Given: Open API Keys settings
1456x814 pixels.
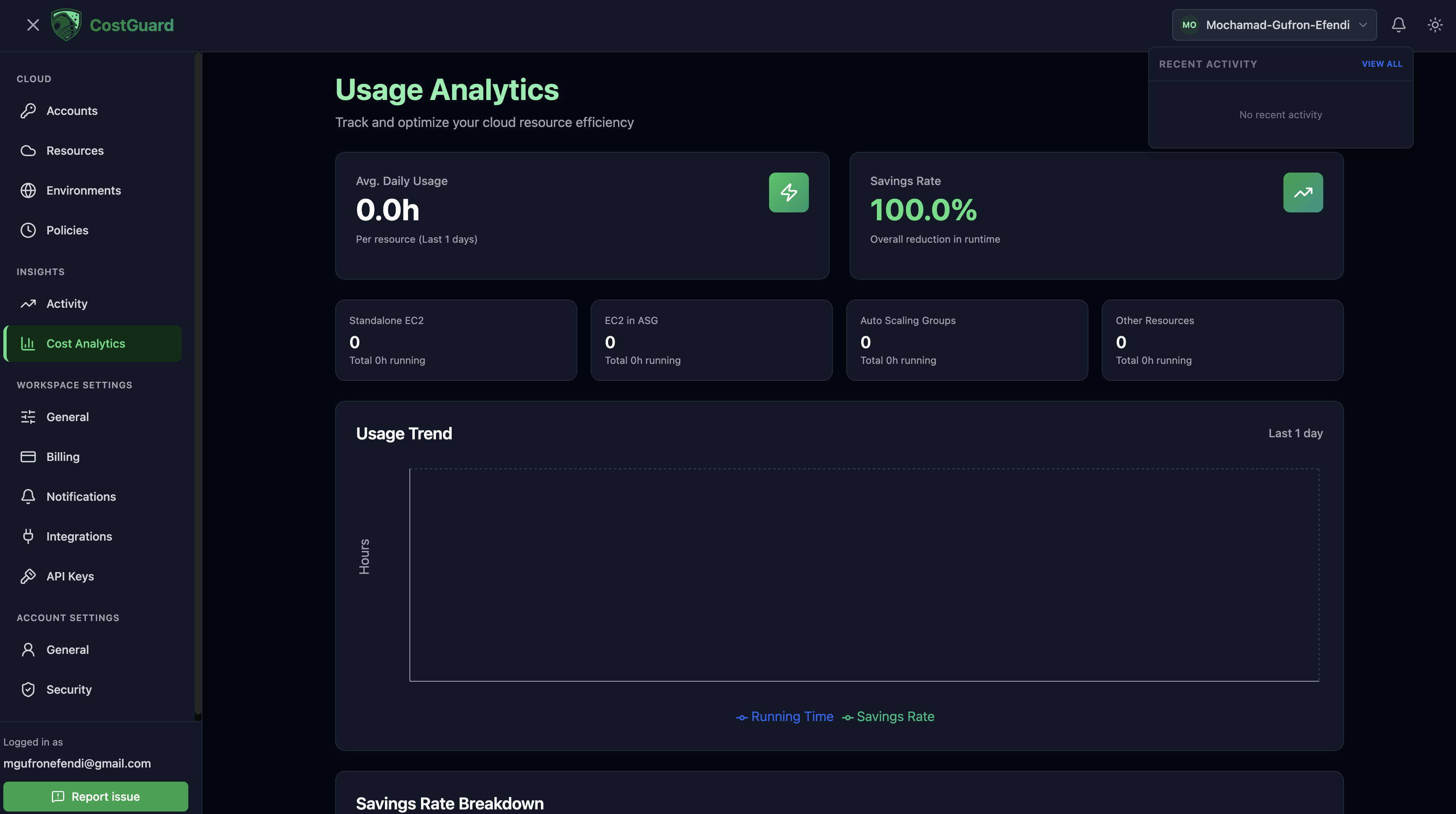Looking at the screenshot, I should coord(70,577).
